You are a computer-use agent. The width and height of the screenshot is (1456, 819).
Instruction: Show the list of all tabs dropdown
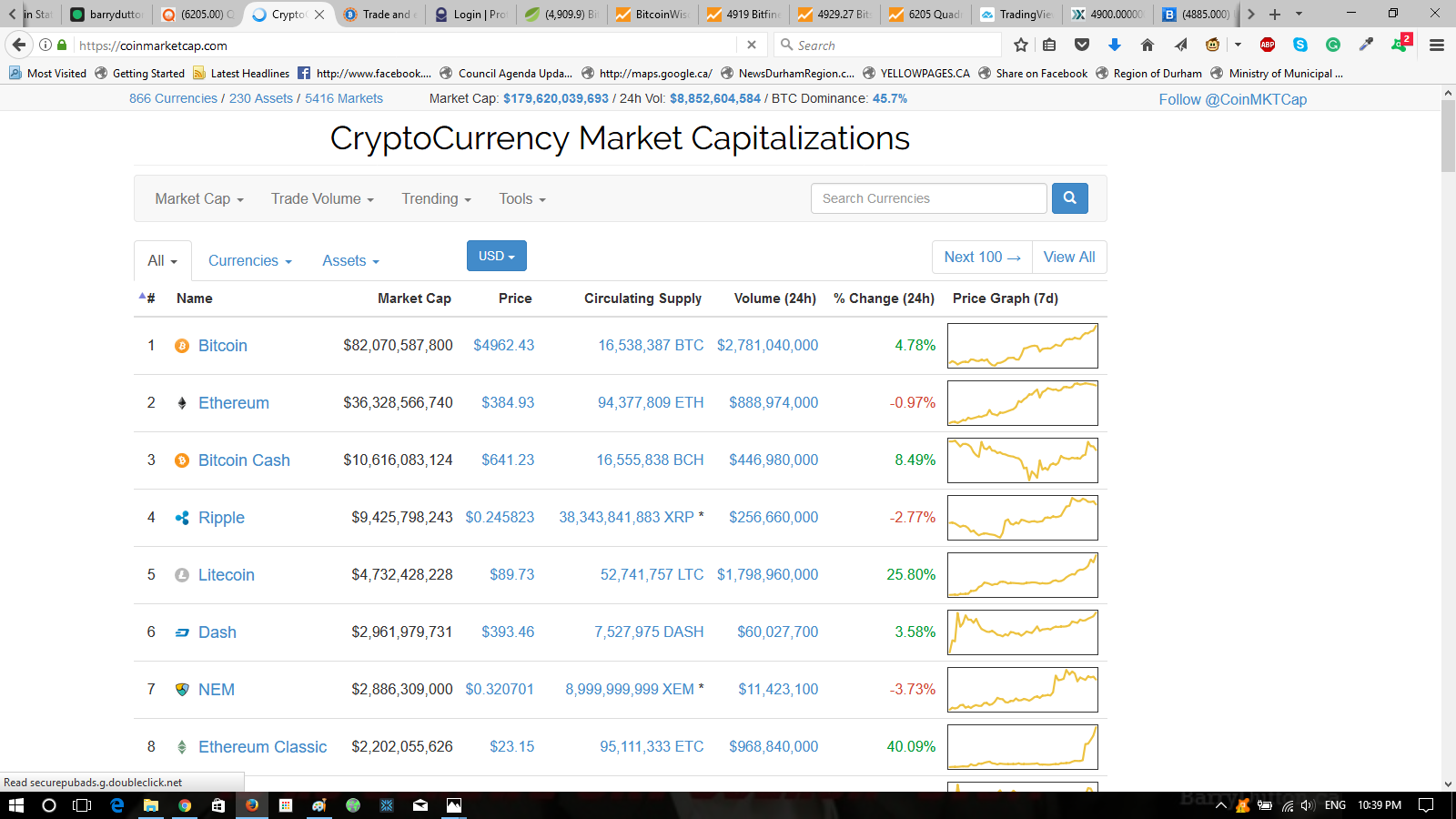(1299, 15)
